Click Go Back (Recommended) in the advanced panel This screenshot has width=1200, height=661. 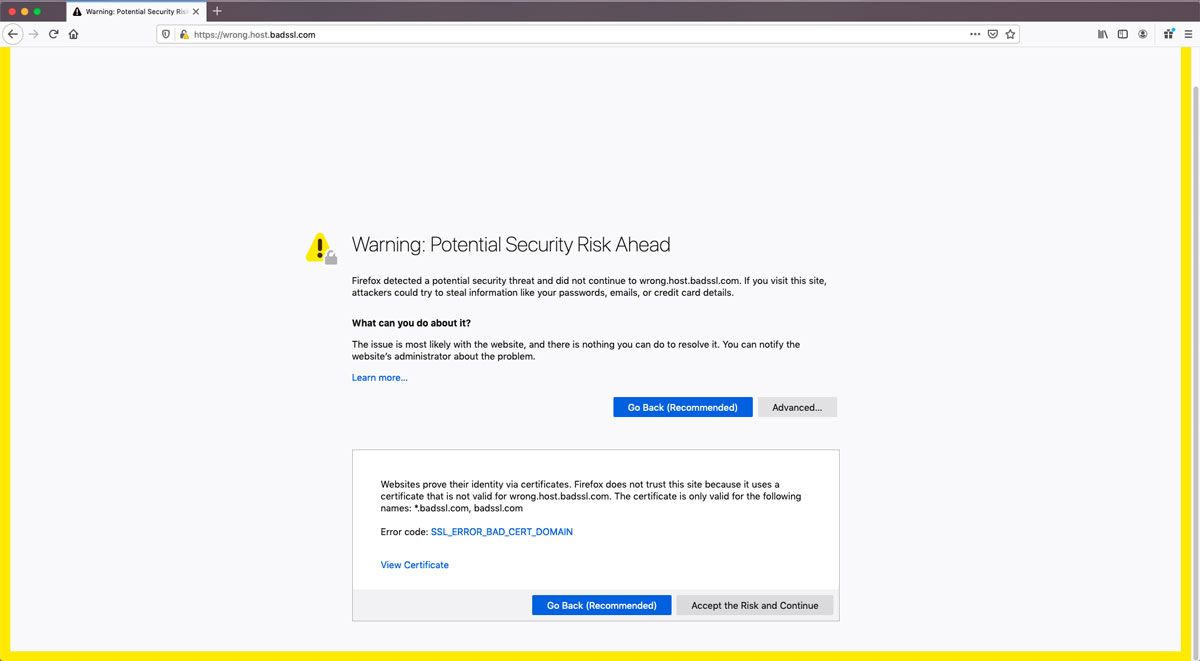pos(602,605)
